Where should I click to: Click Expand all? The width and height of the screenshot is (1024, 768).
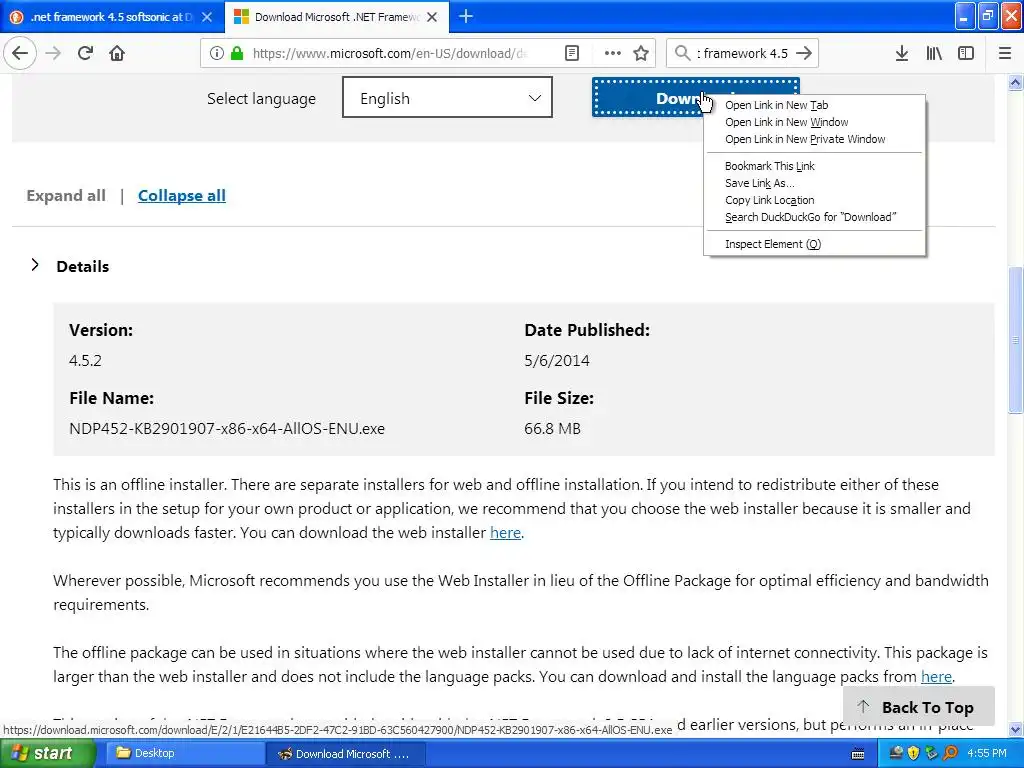click(x=66, y=195)
